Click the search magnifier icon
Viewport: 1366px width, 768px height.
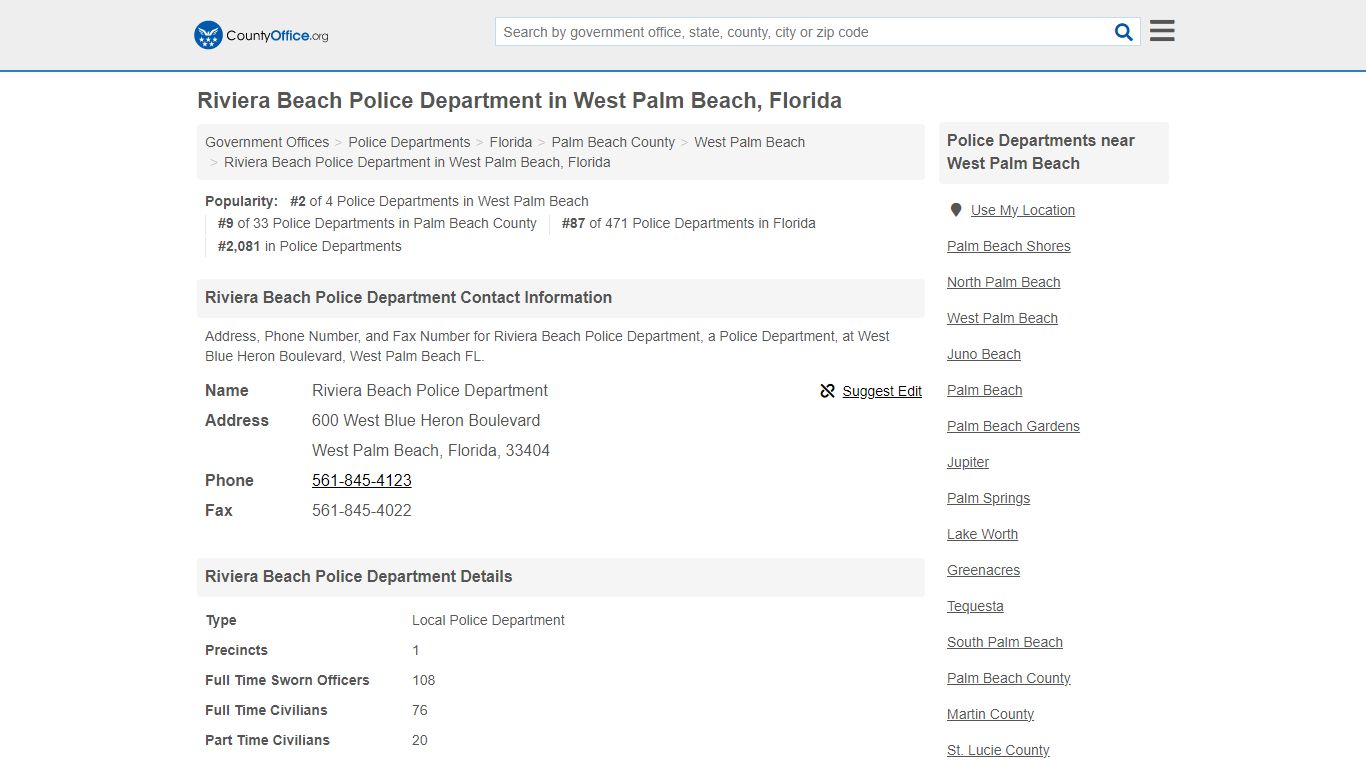(x=1124, y=32)
